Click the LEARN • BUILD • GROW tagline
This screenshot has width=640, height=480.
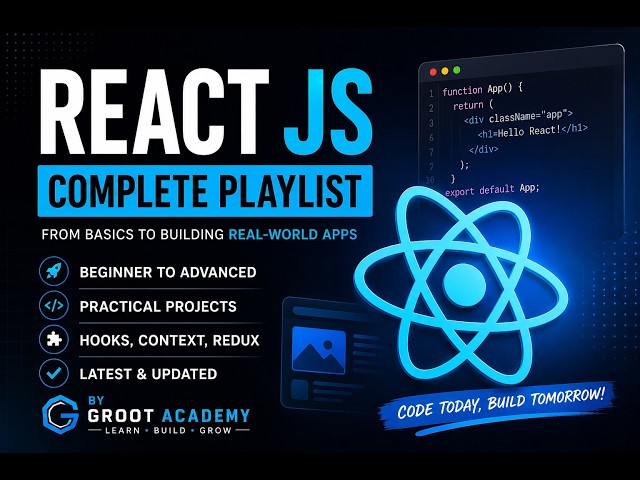(169, 430)
